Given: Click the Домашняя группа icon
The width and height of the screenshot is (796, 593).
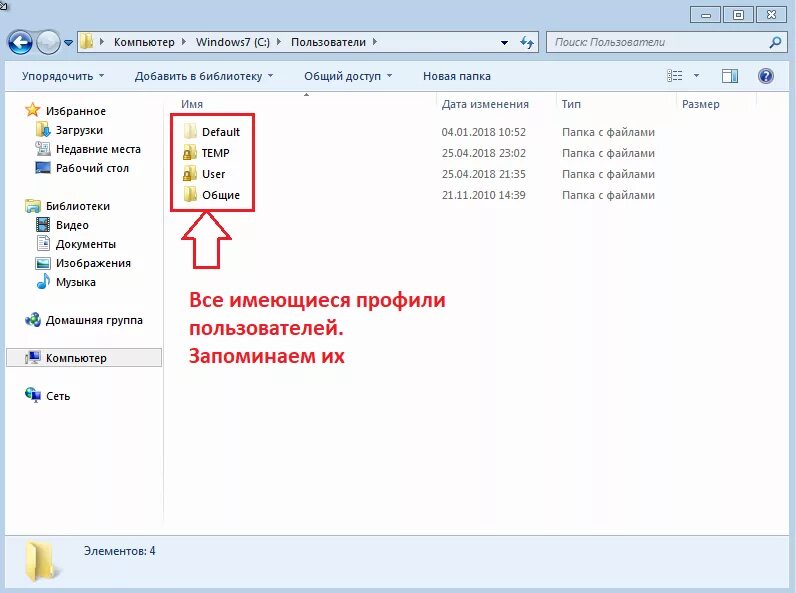Looking at the screenshot, I should click(33, 320).
